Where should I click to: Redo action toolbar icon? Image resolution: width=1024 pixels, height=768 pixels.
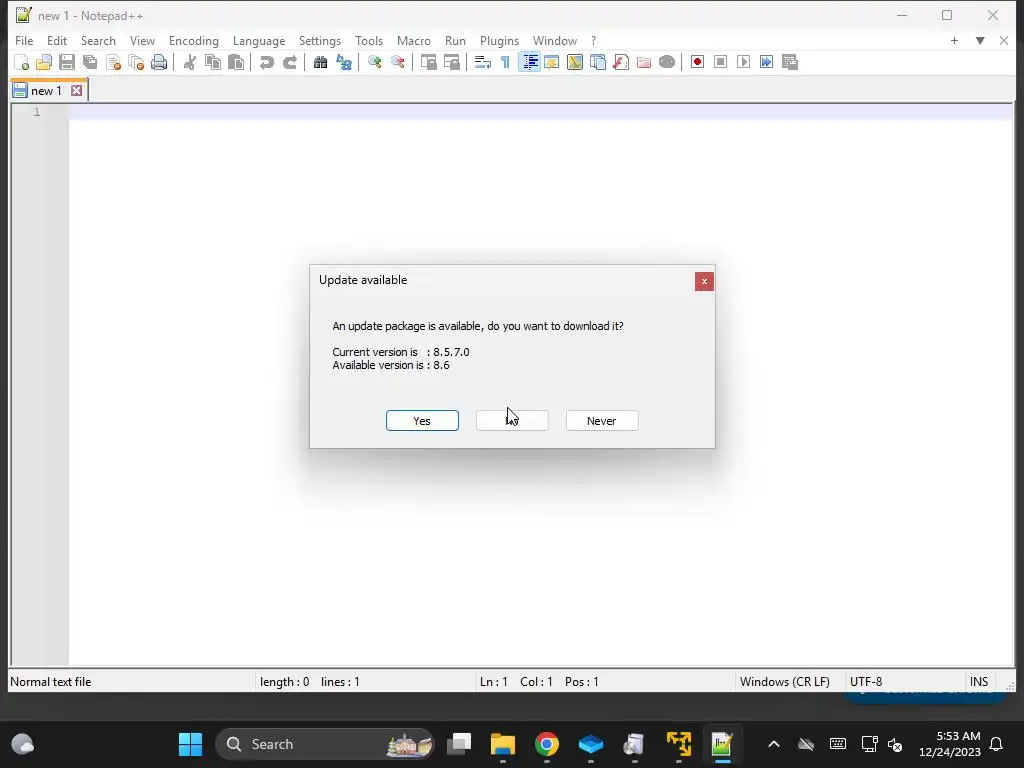point(289,62)
